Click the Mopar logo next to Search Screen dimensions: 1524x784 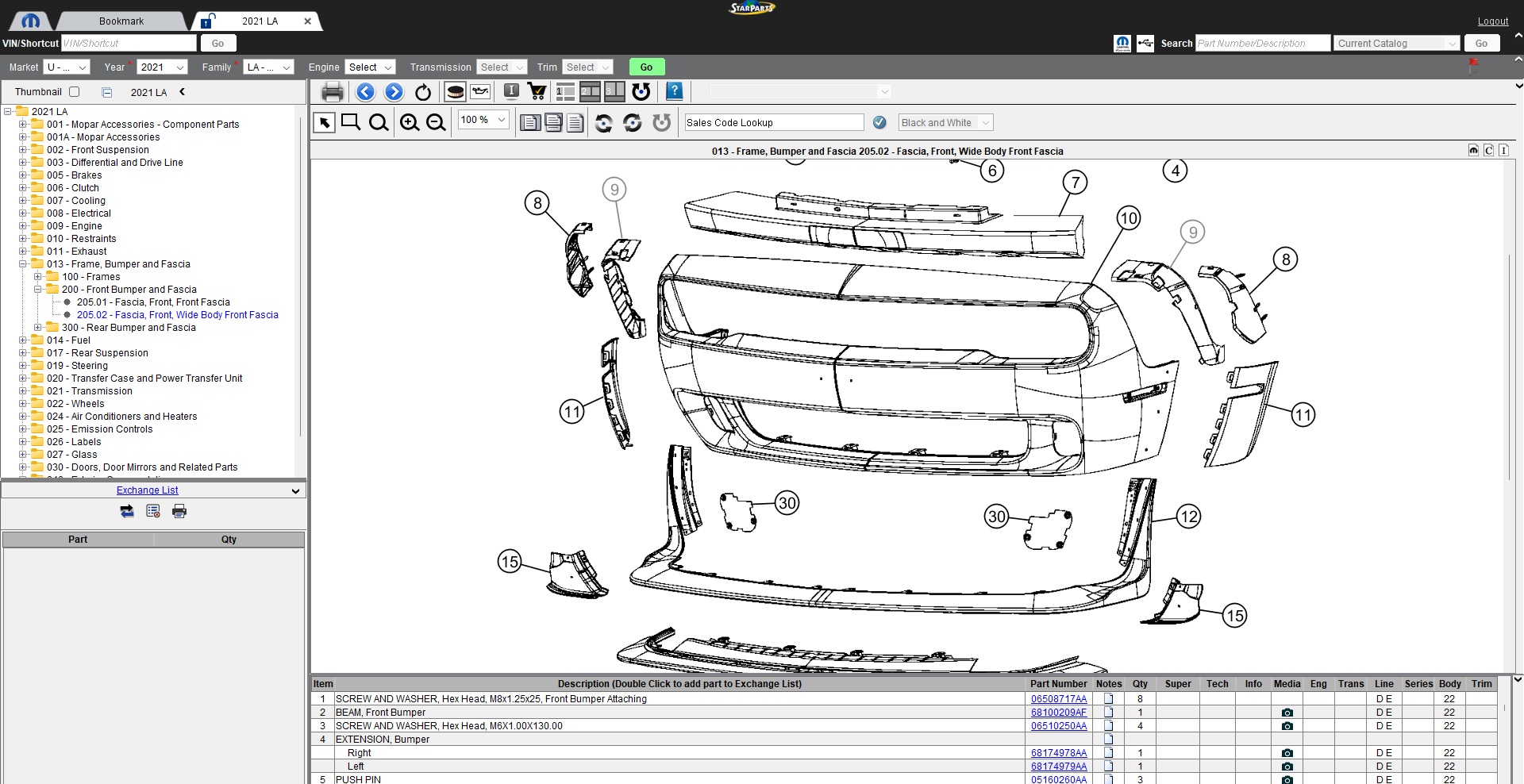tap(1122, 44)
